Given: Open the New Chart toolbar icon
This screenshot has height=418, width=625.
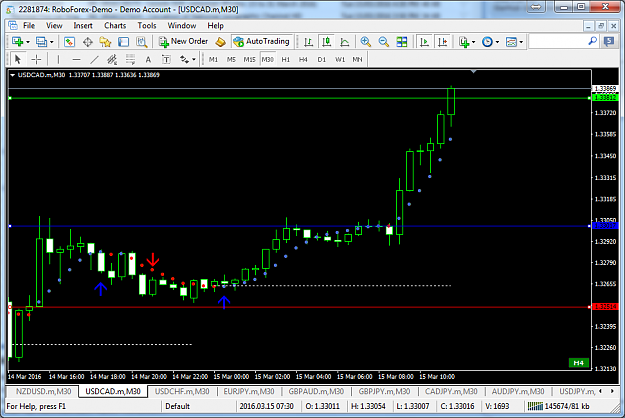Looking at the screenshot, I should (x=17, y=41).
